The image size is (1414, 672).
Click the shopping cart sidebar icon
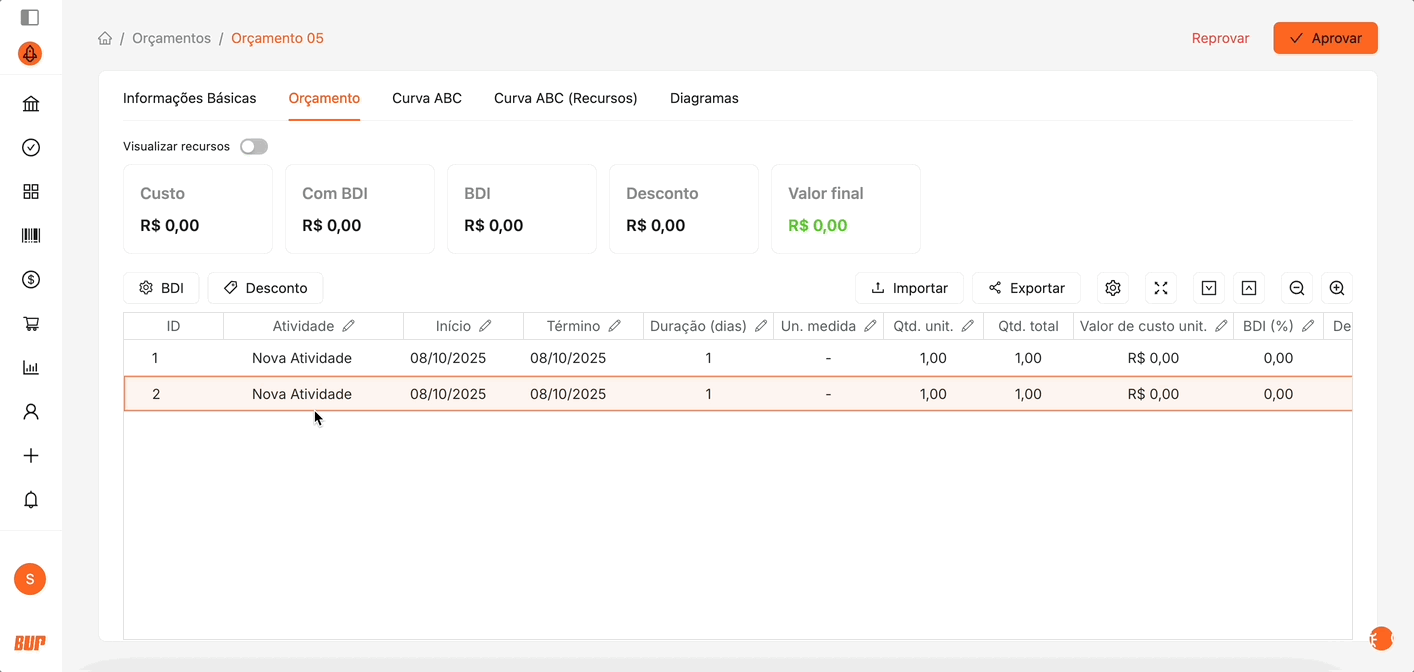coord(31,324)
